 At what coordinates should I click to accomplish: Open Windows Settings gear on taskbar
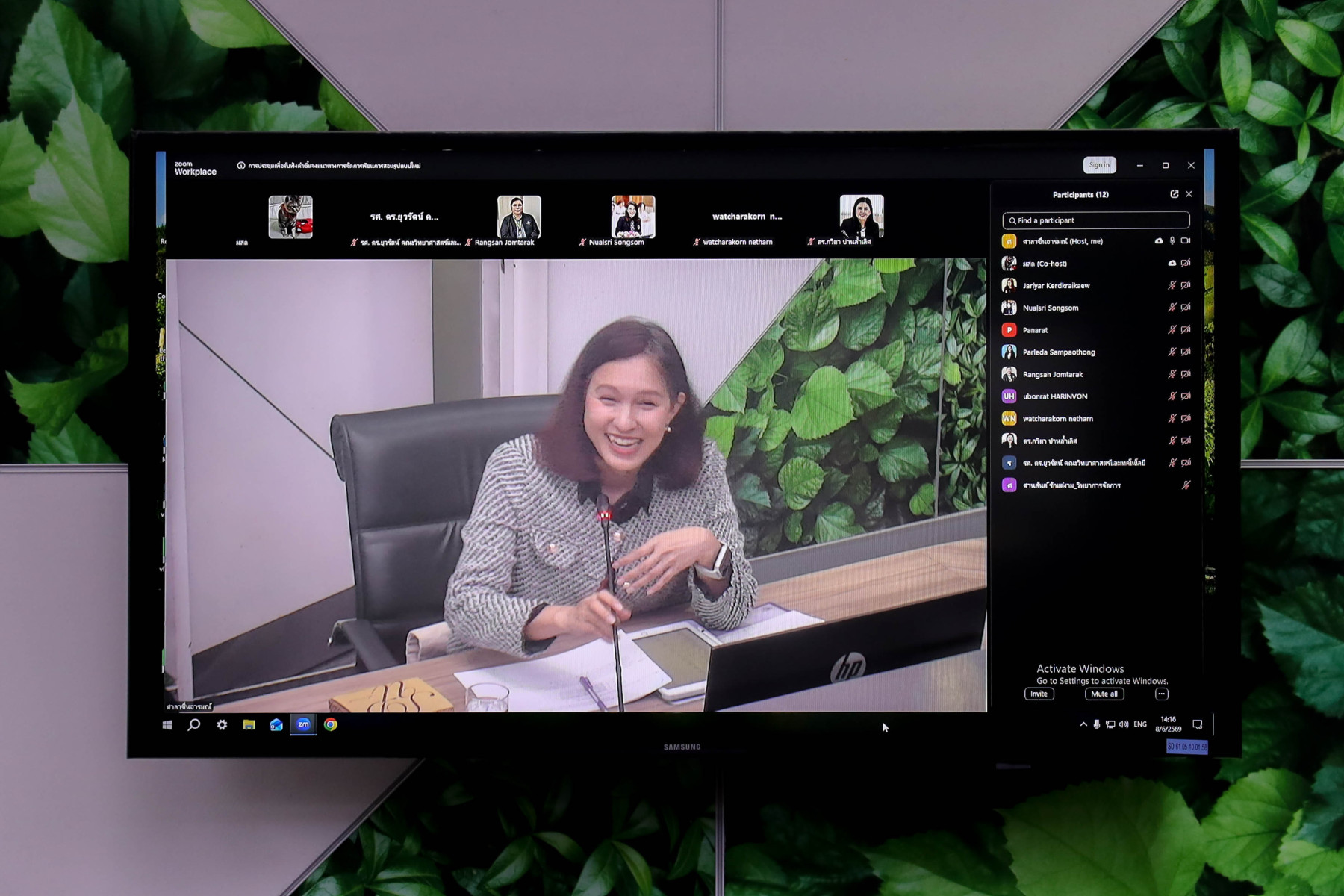click(222, 724)
